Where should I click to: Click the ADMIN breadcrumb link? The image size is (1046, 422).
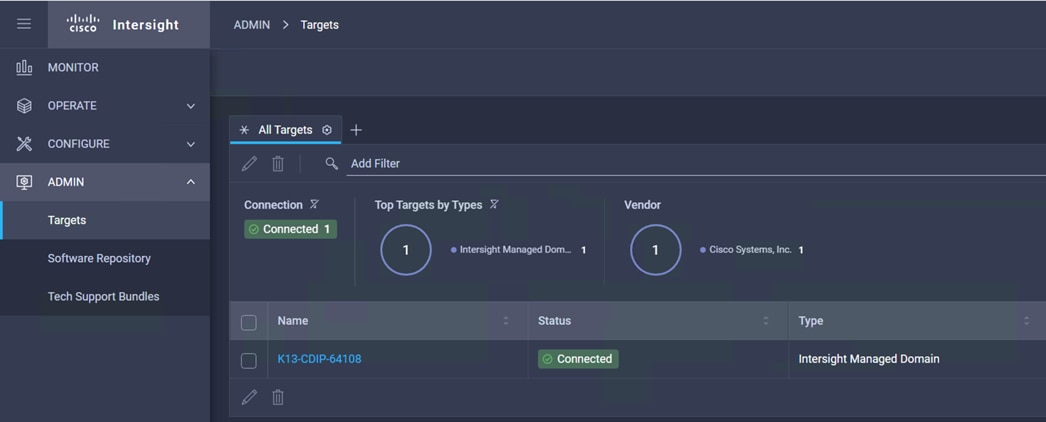click(x=251, y=25)
